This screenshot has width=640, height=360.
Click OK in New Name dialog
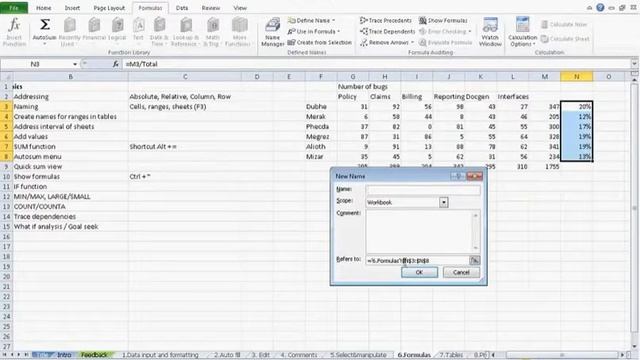(419, 272)
